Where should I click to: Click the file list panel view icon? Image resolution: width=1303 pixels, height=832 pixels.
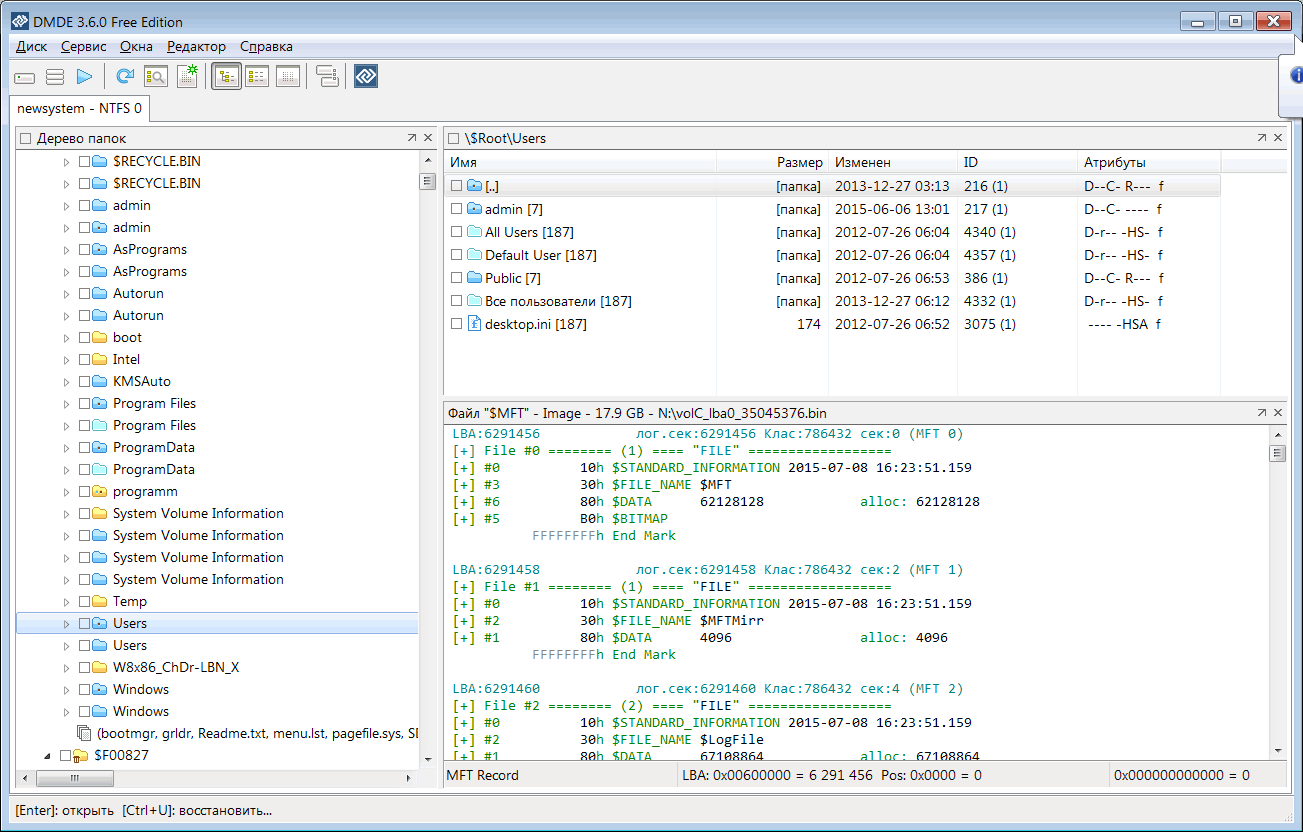point(257,76)
